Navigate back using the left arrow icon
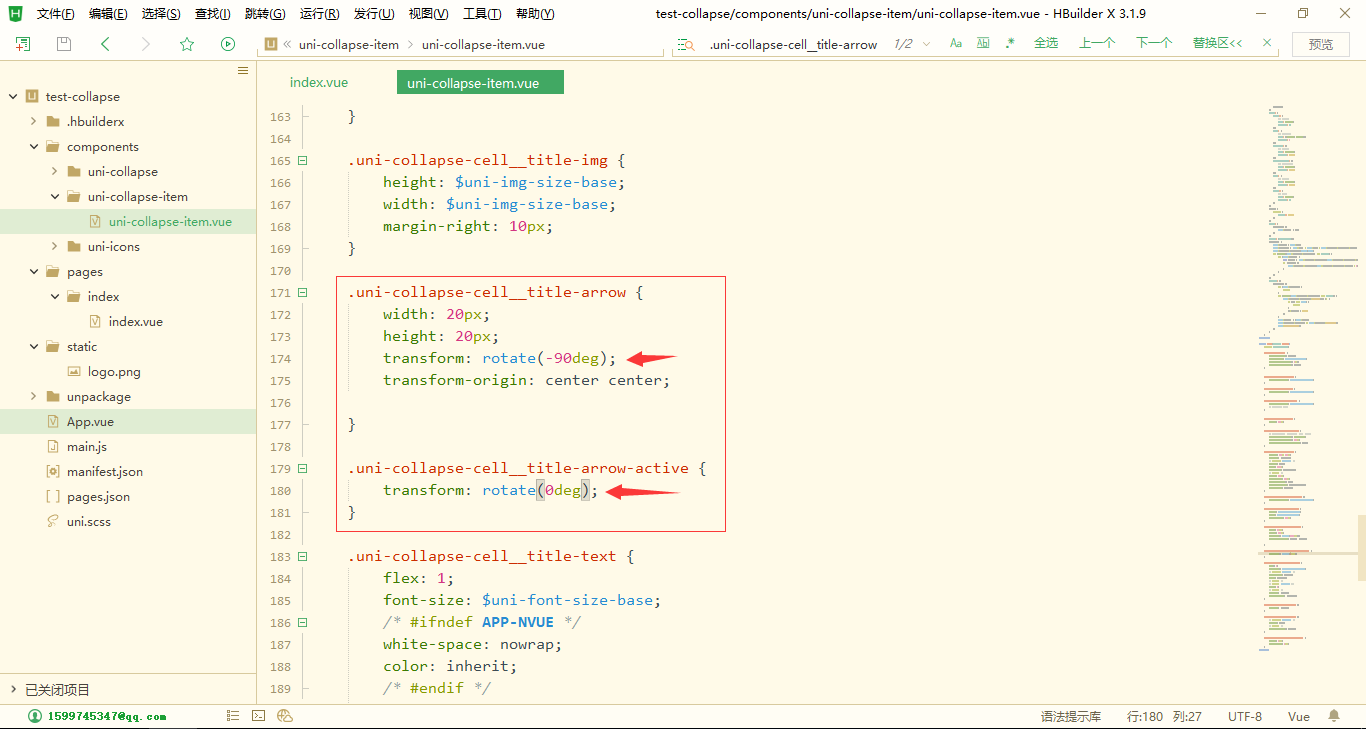This screenshot has width=1366, height=729. tap(104, 45)
